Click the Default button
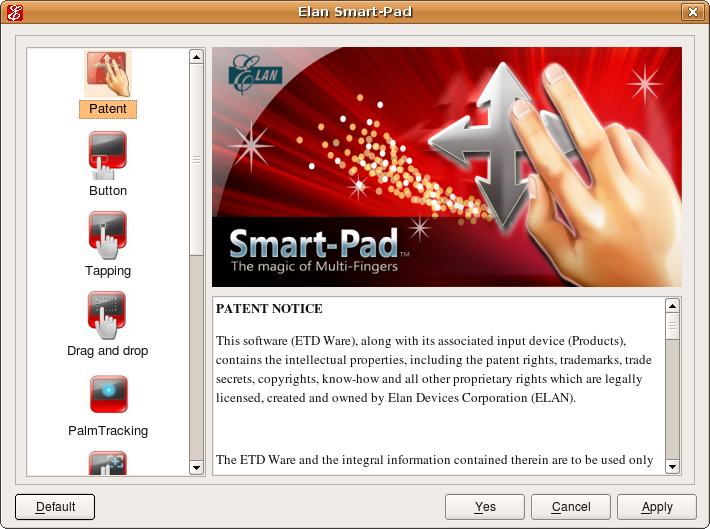 55,507
